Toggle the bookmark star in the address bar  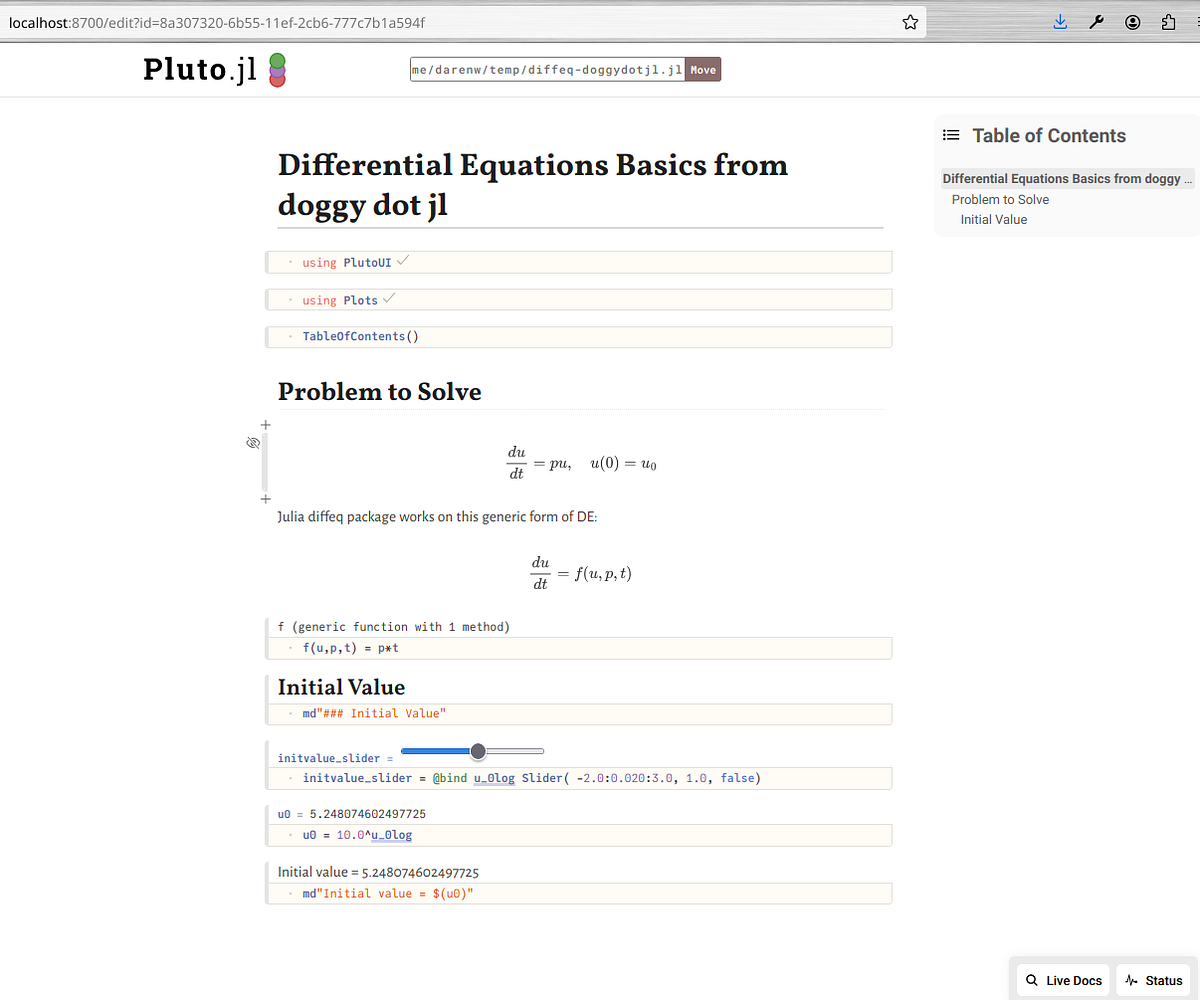[909, 21]
